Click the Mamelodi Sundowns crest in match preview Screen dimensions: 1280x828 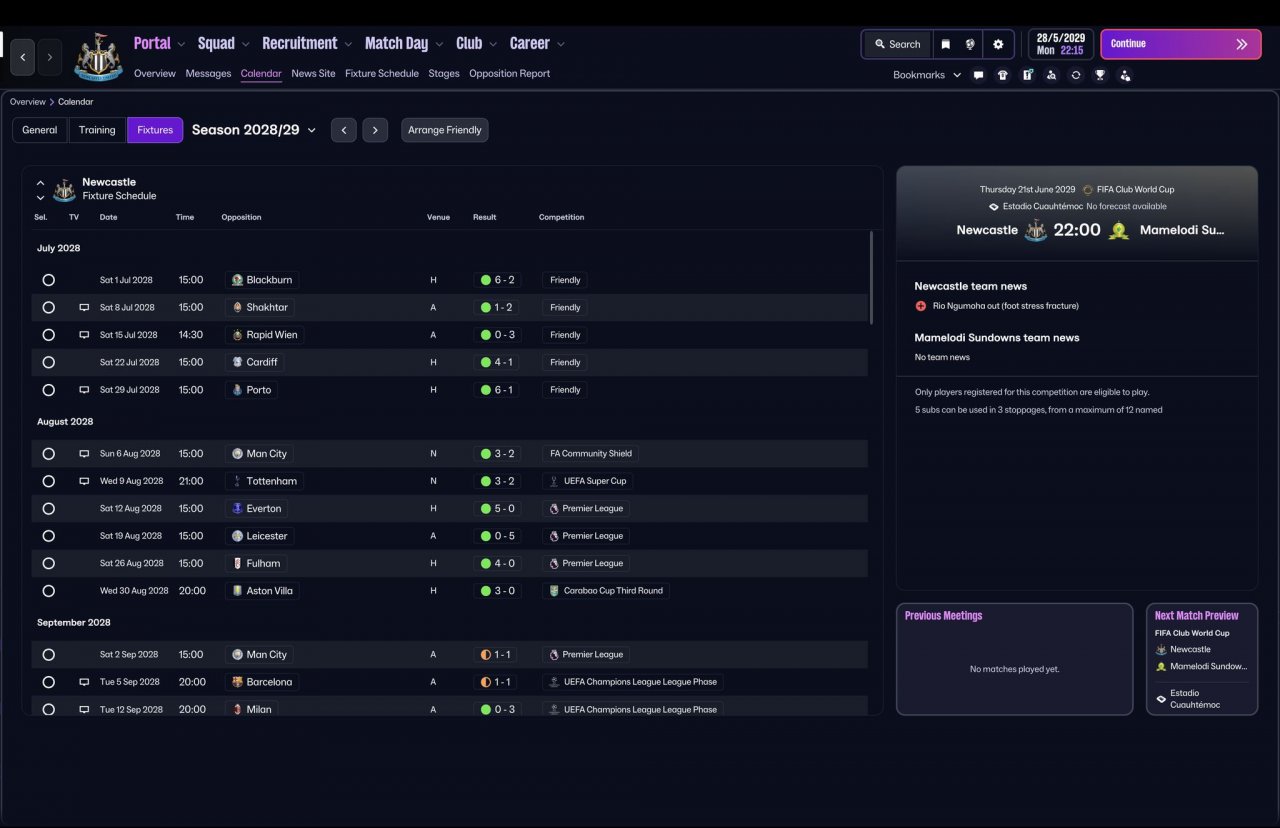pyautogui.click(x=1118, y=230)
